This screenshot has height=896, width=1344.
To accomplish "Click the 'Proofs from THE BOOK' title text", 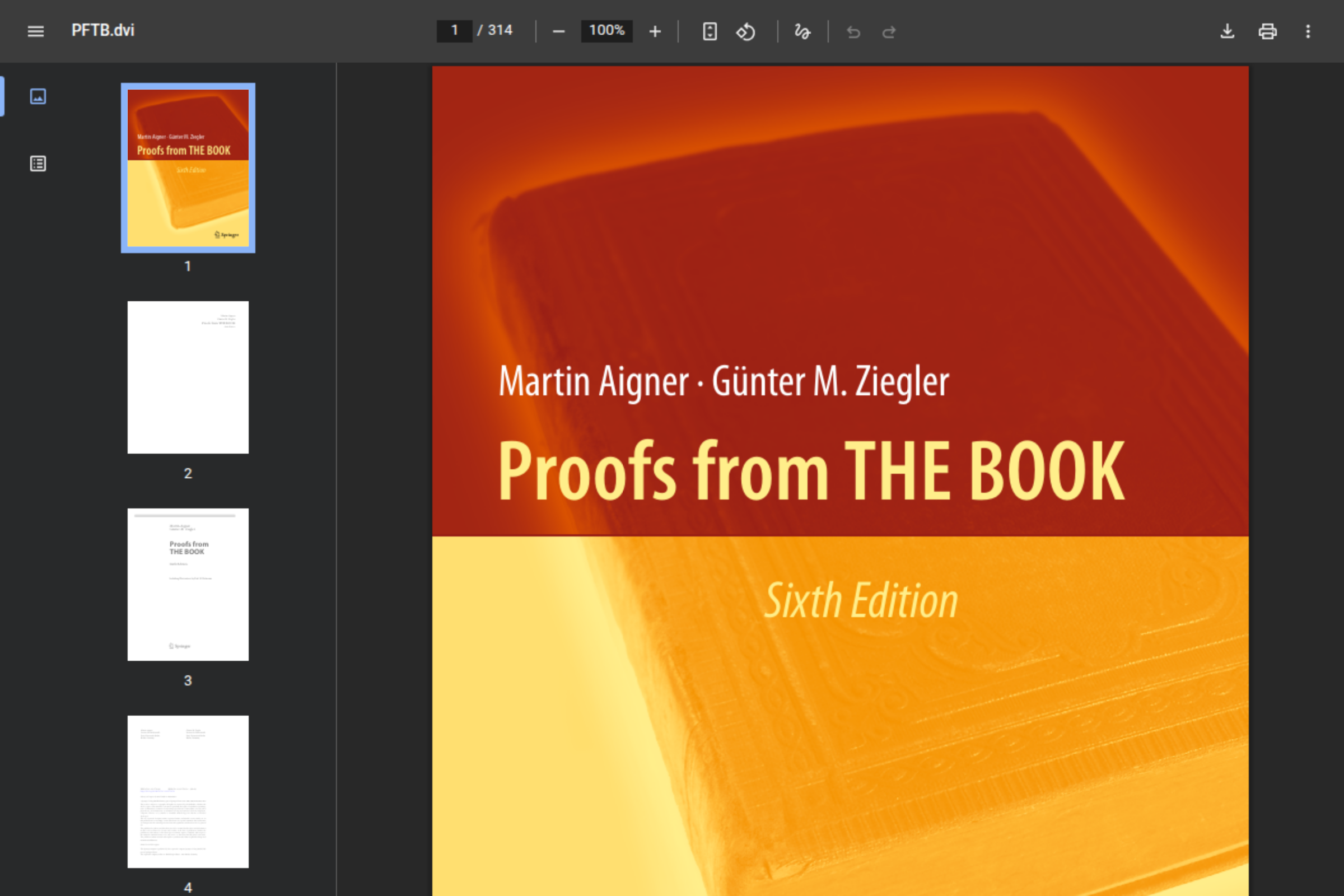I will pyautogui.click(x=811, y=471).
